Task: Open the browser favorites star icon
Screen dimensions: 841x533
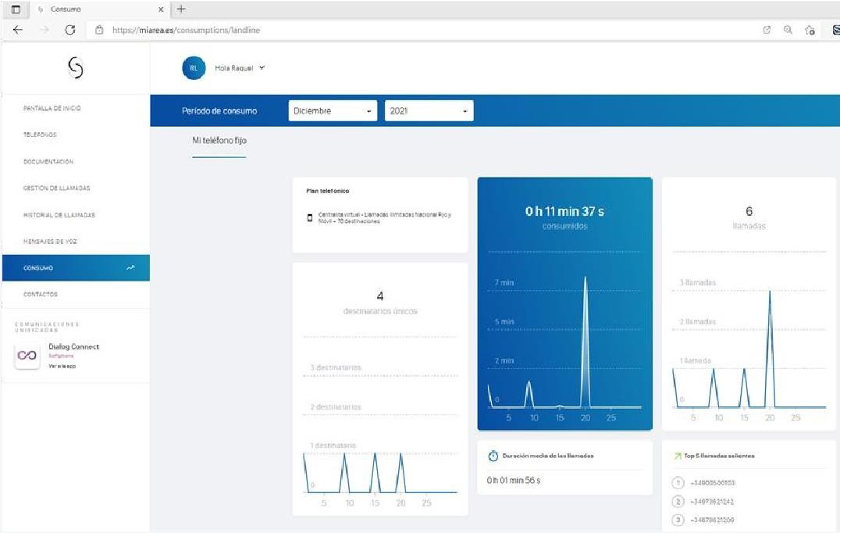Action: click(811, 30)
